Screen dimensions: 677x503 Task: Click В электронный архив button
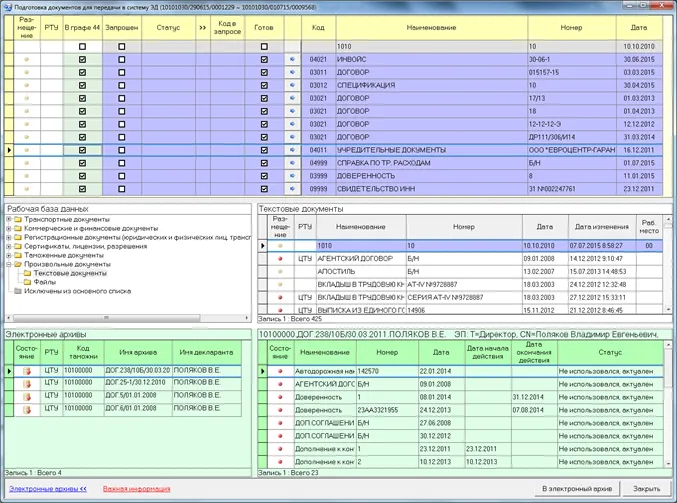577,489
